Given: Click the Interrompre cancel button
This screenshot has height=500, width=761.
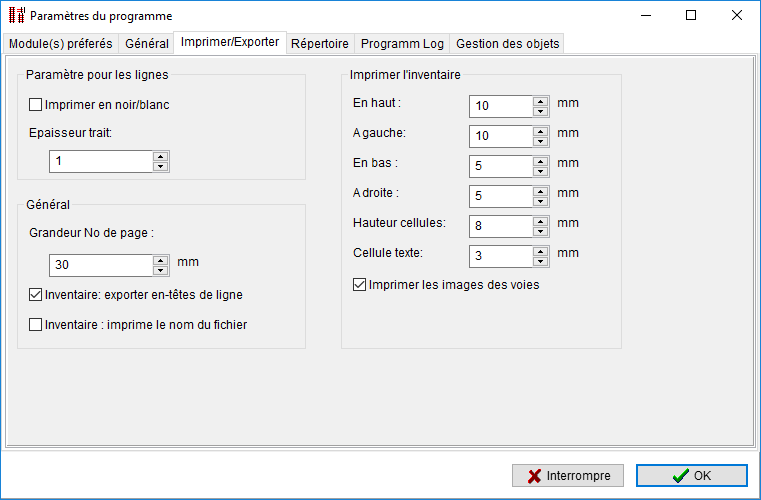Looking at the screenshot, I should (x=568, y=476).
